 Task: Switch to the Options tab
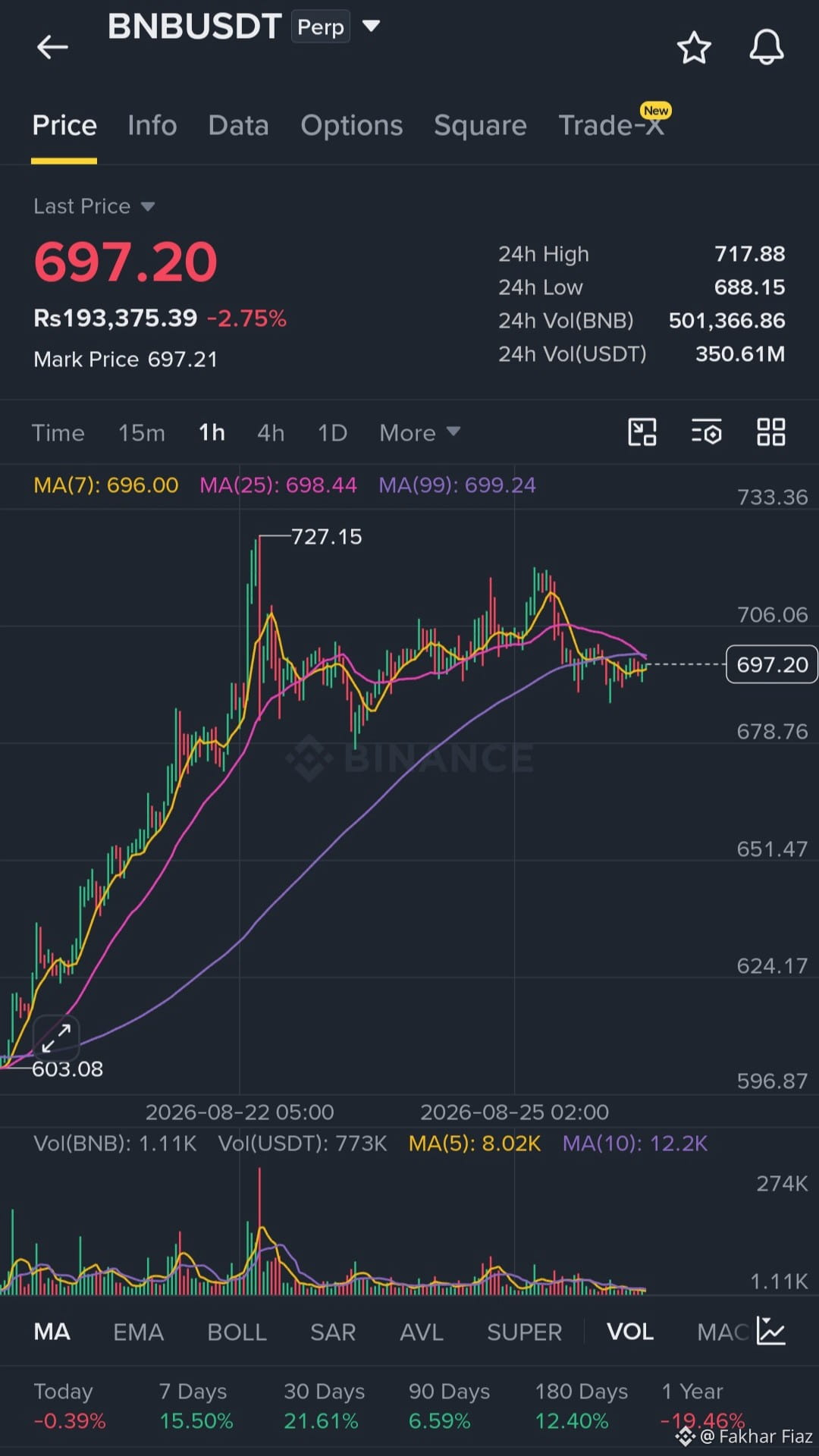coord(351,125)
